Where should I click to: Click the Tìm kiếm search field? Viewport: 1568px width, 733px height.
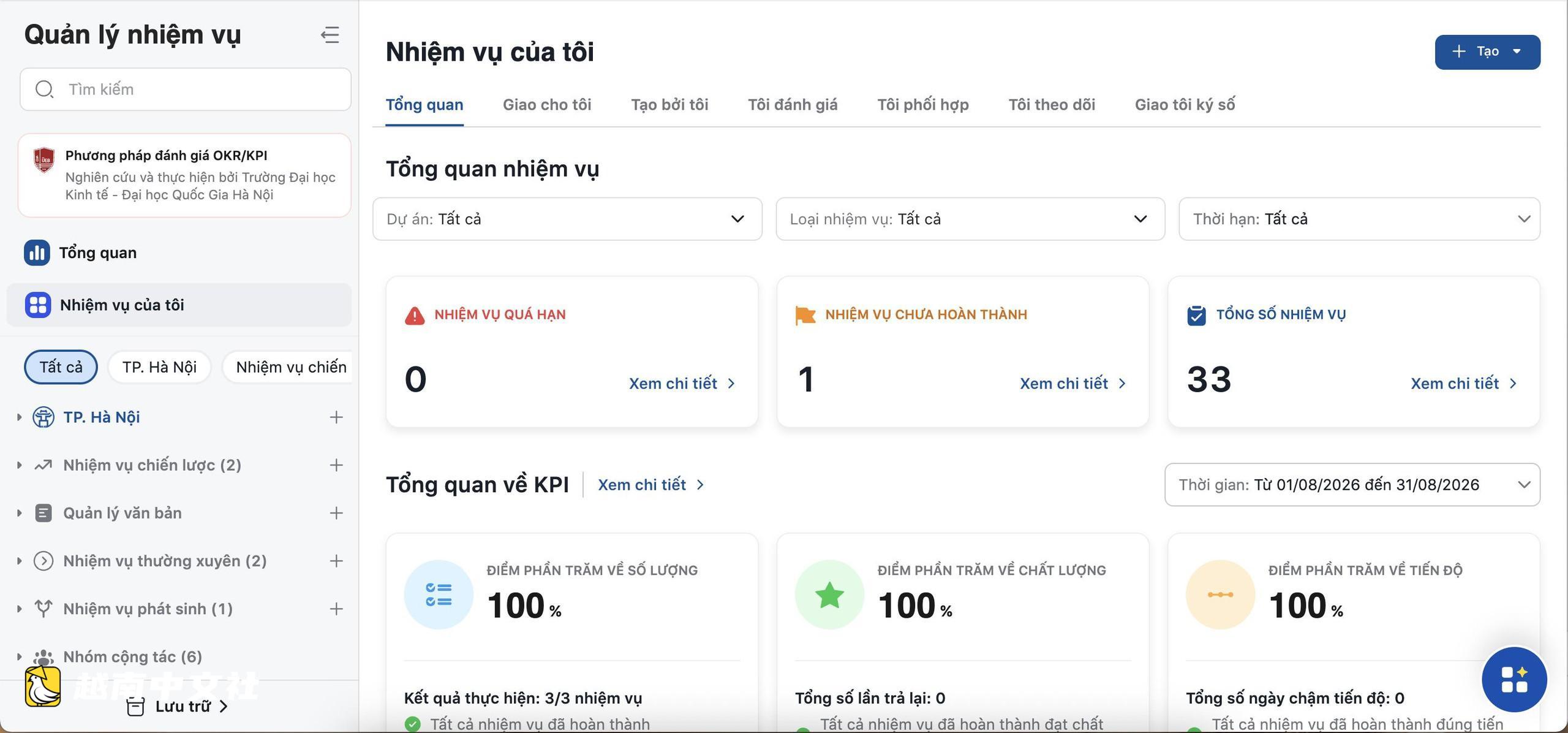[x=186, y=89]
